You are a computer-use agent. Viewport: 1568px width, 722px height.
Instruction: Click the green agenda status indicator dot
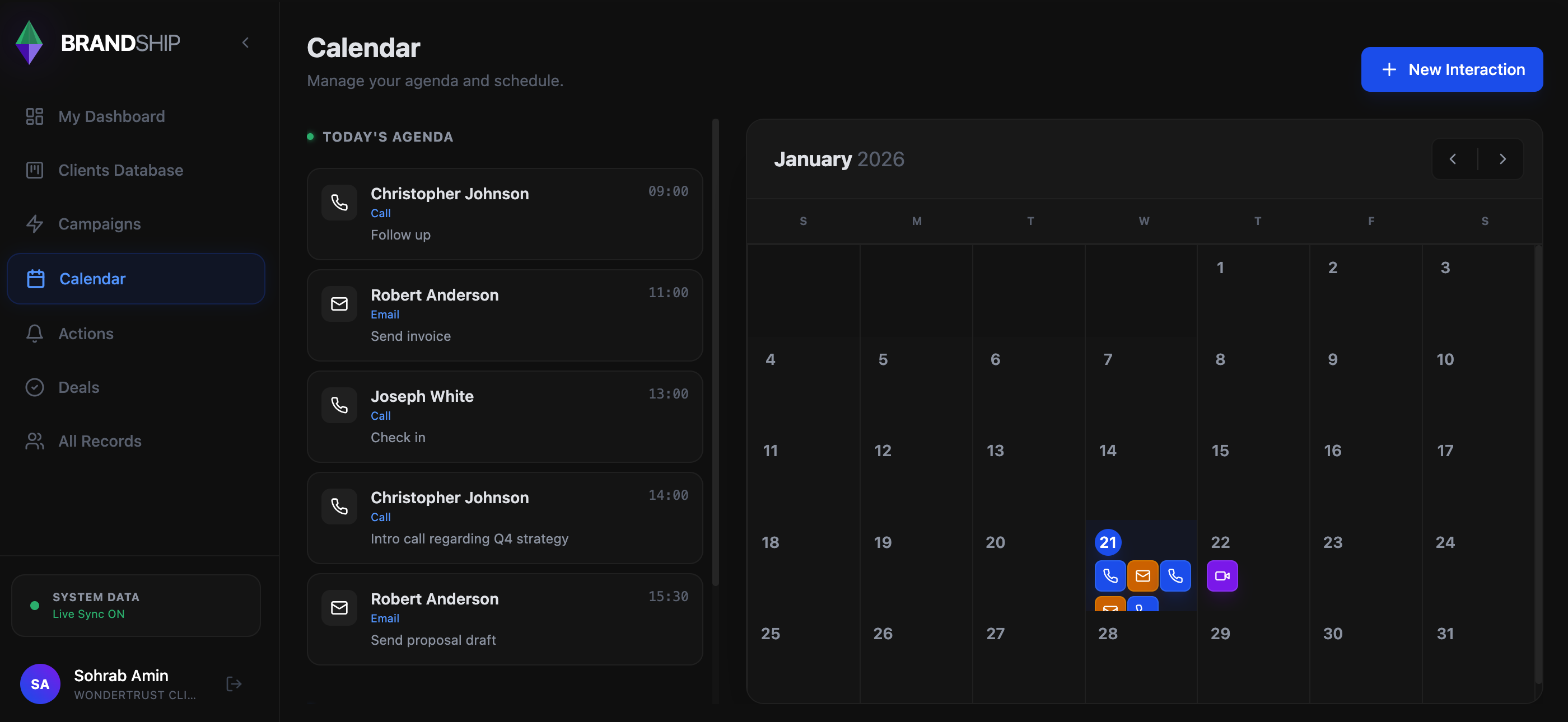click(310, 136)
